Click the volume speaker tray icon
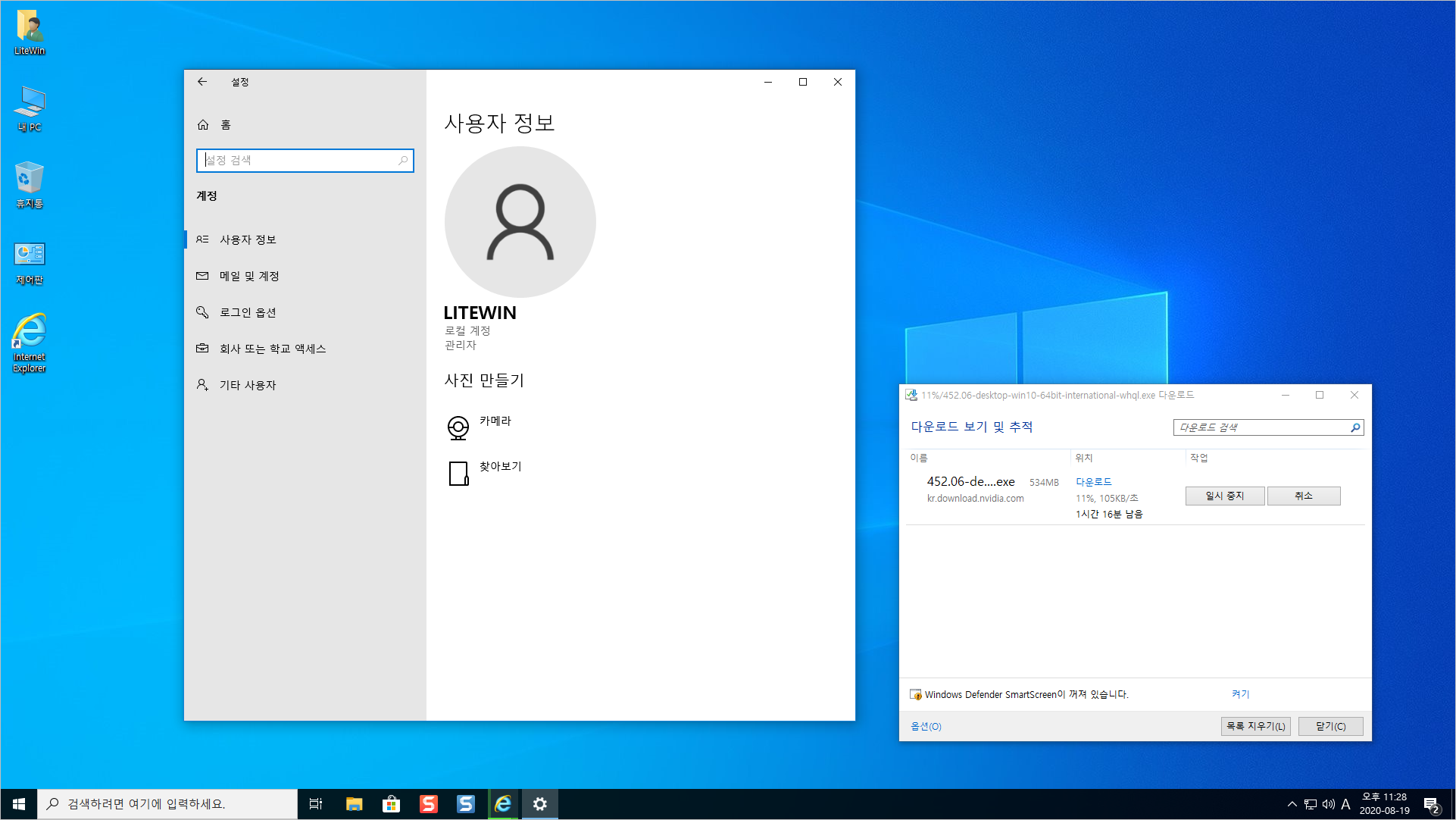 pos(1329,804)
